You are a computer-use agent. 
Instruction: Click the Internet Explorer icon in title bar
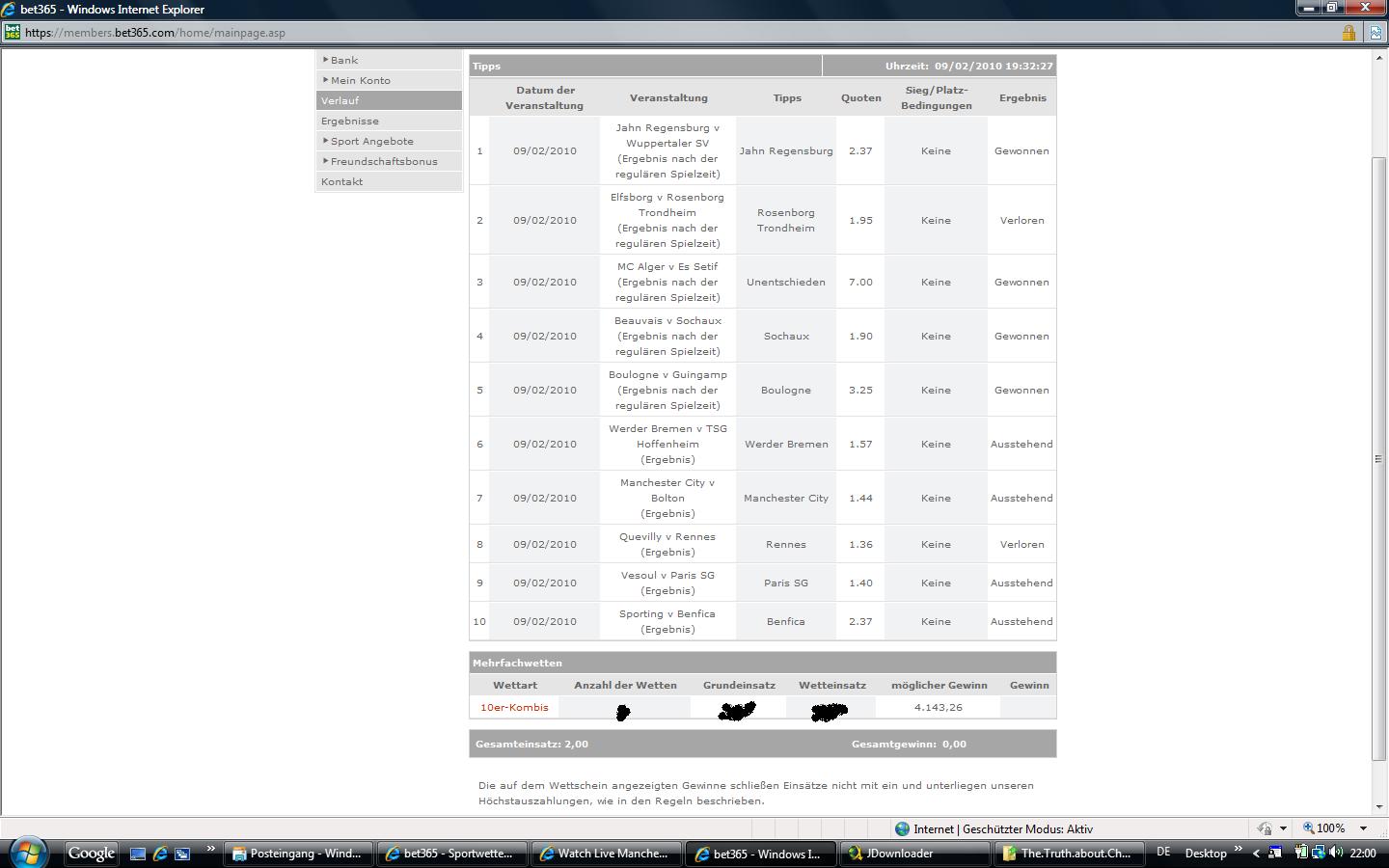9,10
